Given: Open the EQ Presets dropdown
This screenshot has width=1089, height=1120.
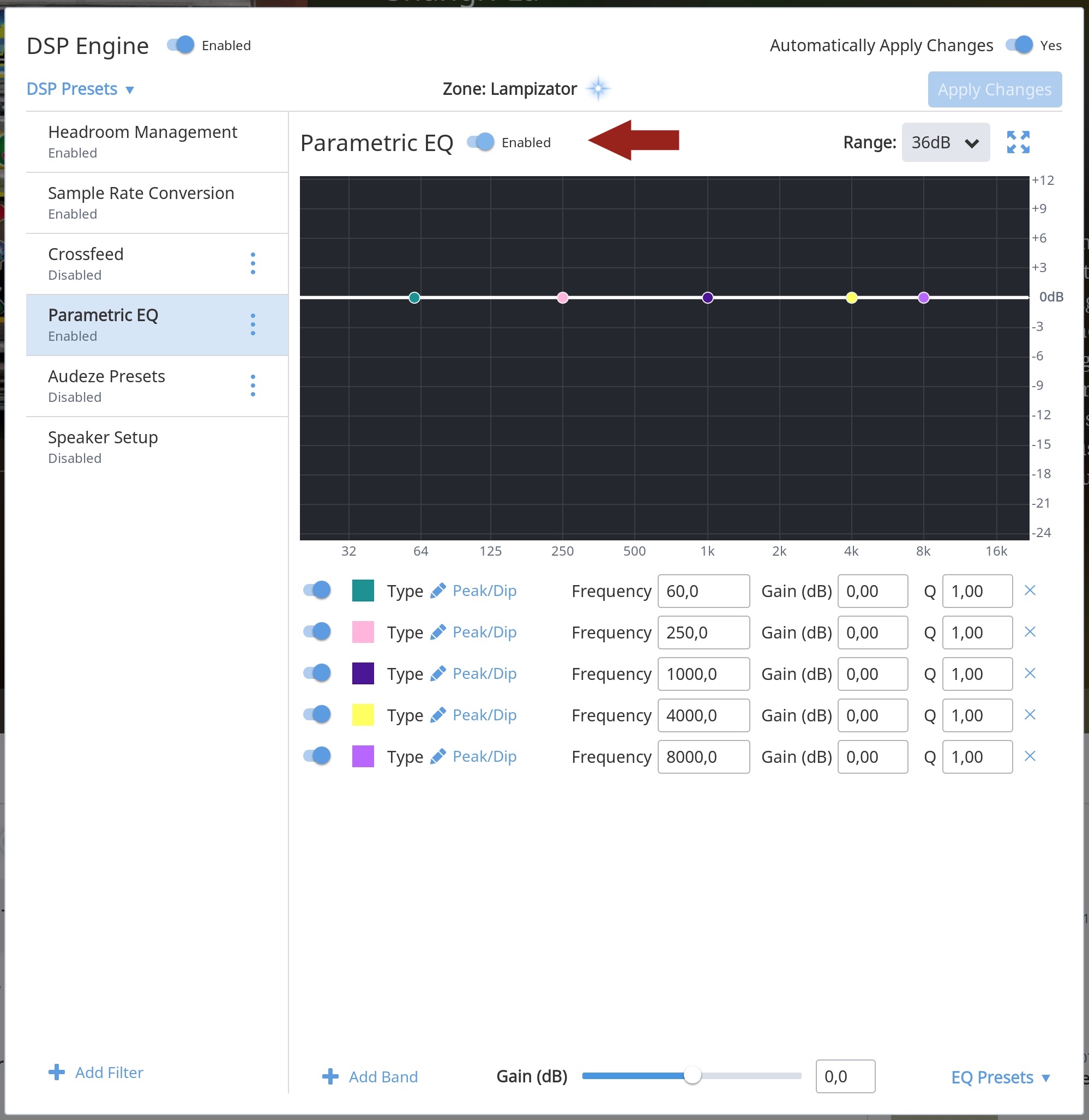Looking at the screenshot, I should point(1000,1077).
